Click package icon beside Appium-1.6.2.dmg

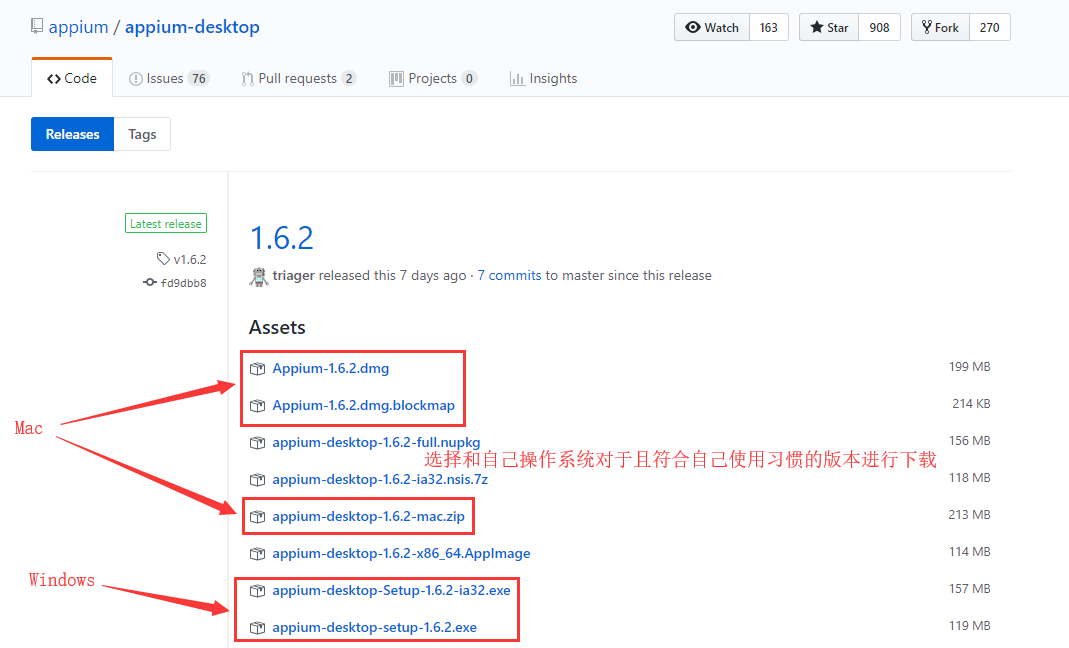point(257,369)
